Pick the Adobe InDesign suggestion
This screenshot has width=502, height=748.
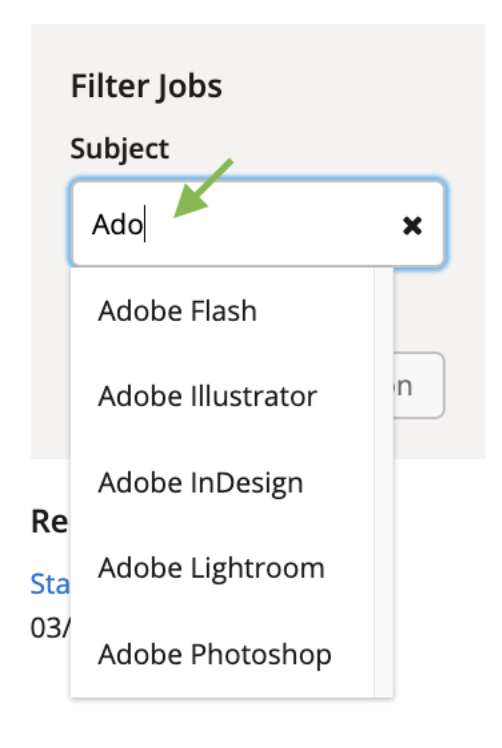200,482
